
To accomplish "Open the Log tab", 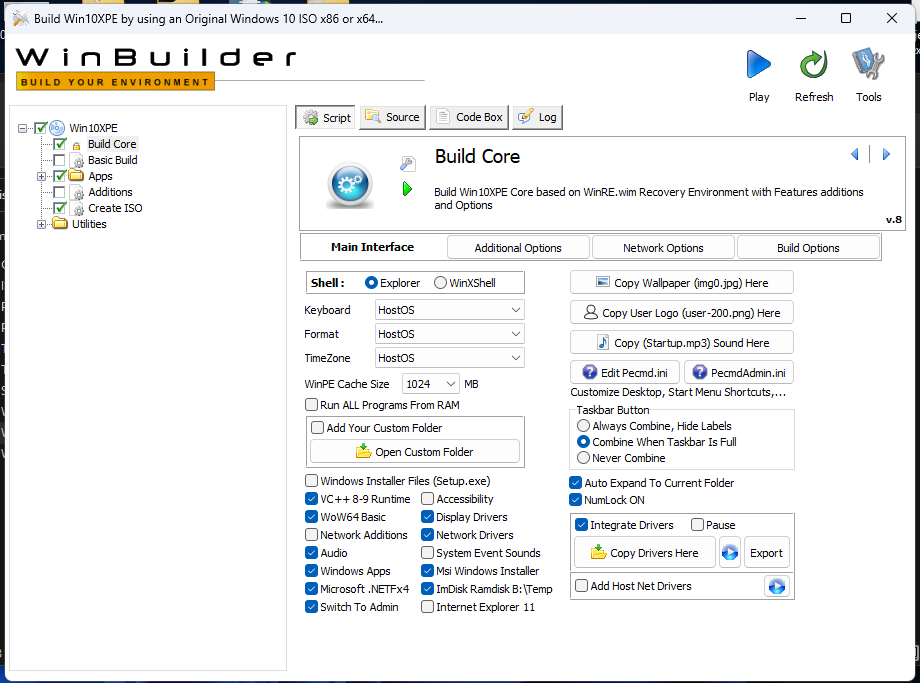I will [x=538, y=117].
